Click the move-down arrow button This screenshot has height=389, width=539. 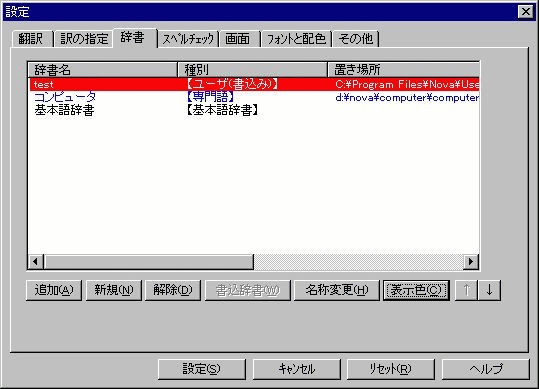pos(490,290)
